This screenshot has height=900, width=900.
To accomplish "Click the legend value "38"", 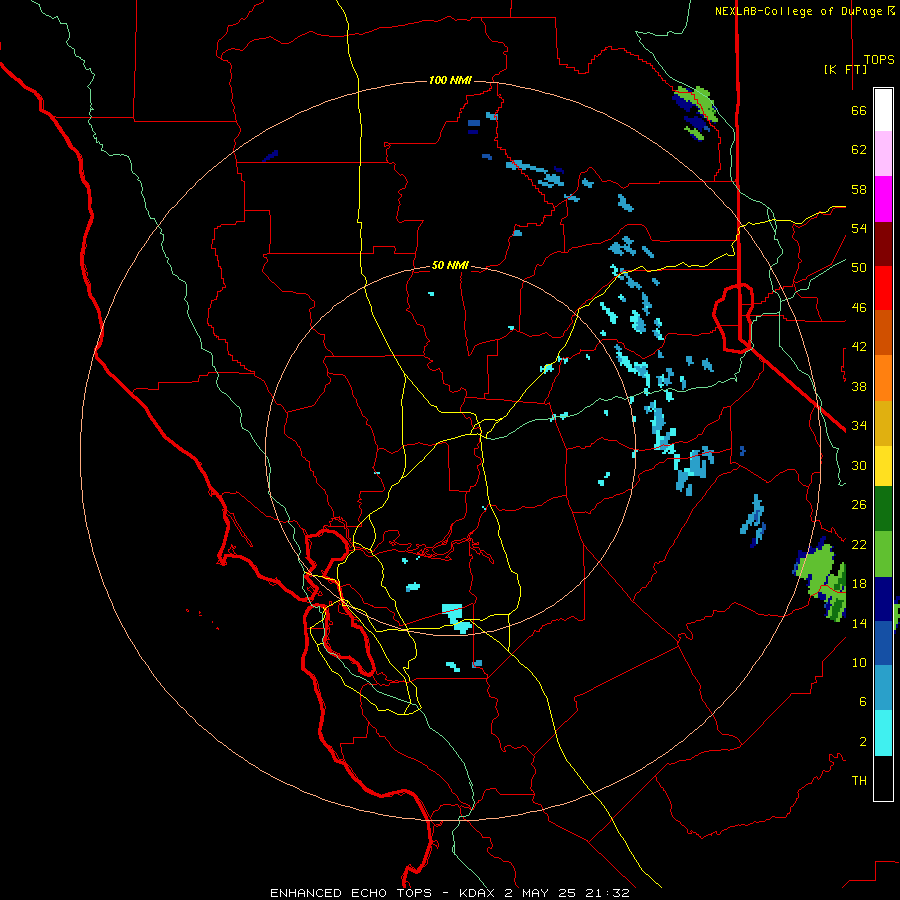I will (859, 387).
